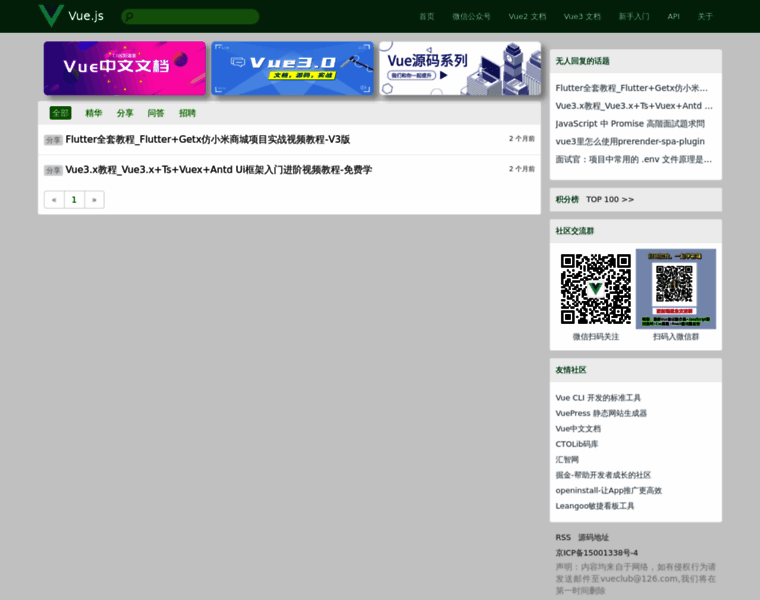Click the 分享 tag beside the Flutter topic
760x600 pixels.
click(53, 140)
